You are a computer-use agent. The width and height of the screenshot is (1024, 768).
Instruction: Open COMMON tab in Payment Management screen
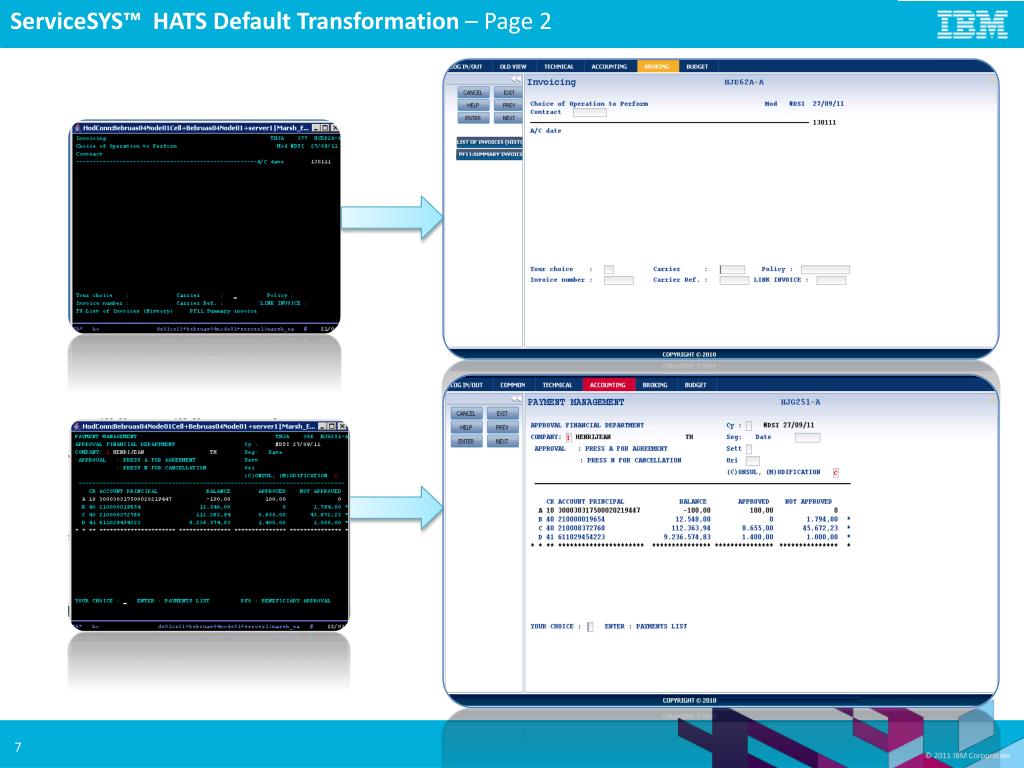pos(513,385)
